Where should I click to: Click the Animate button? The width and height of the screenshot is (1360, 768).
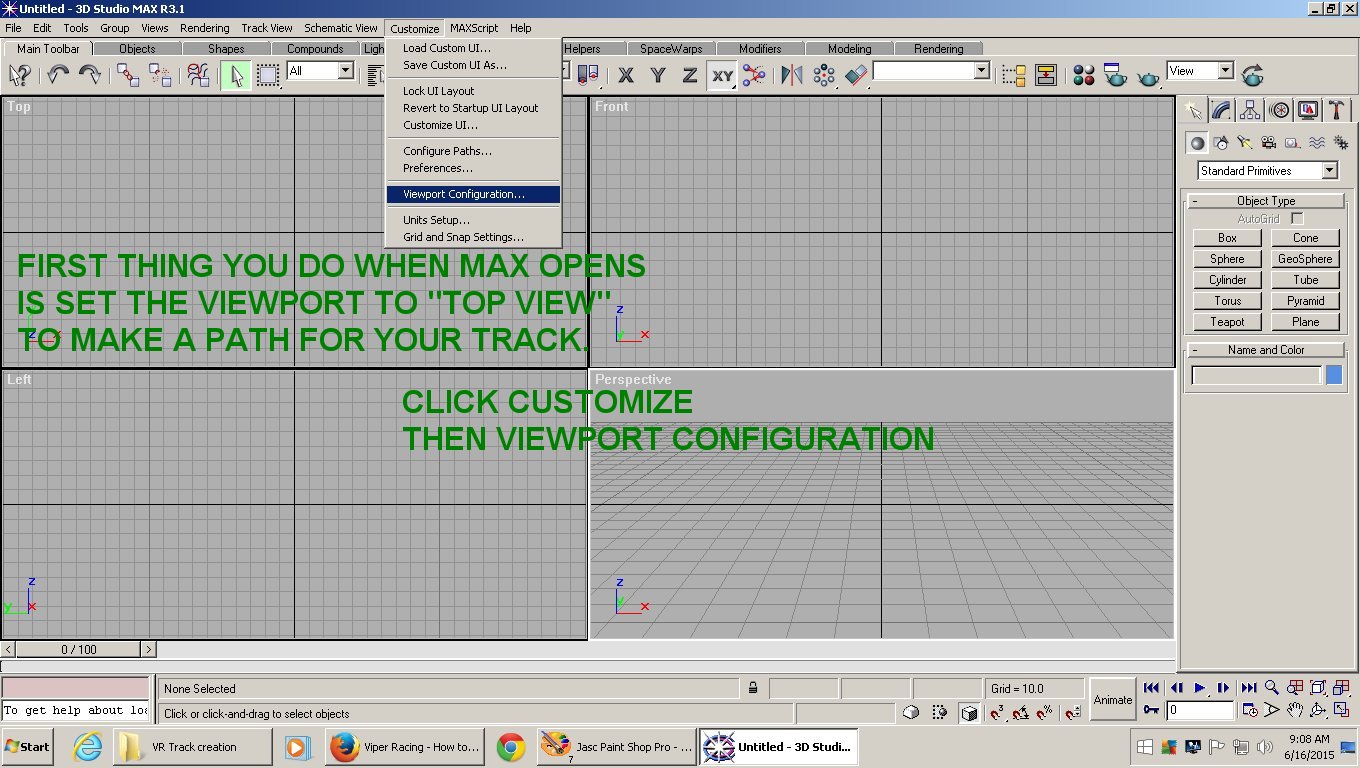point(1112,700)
